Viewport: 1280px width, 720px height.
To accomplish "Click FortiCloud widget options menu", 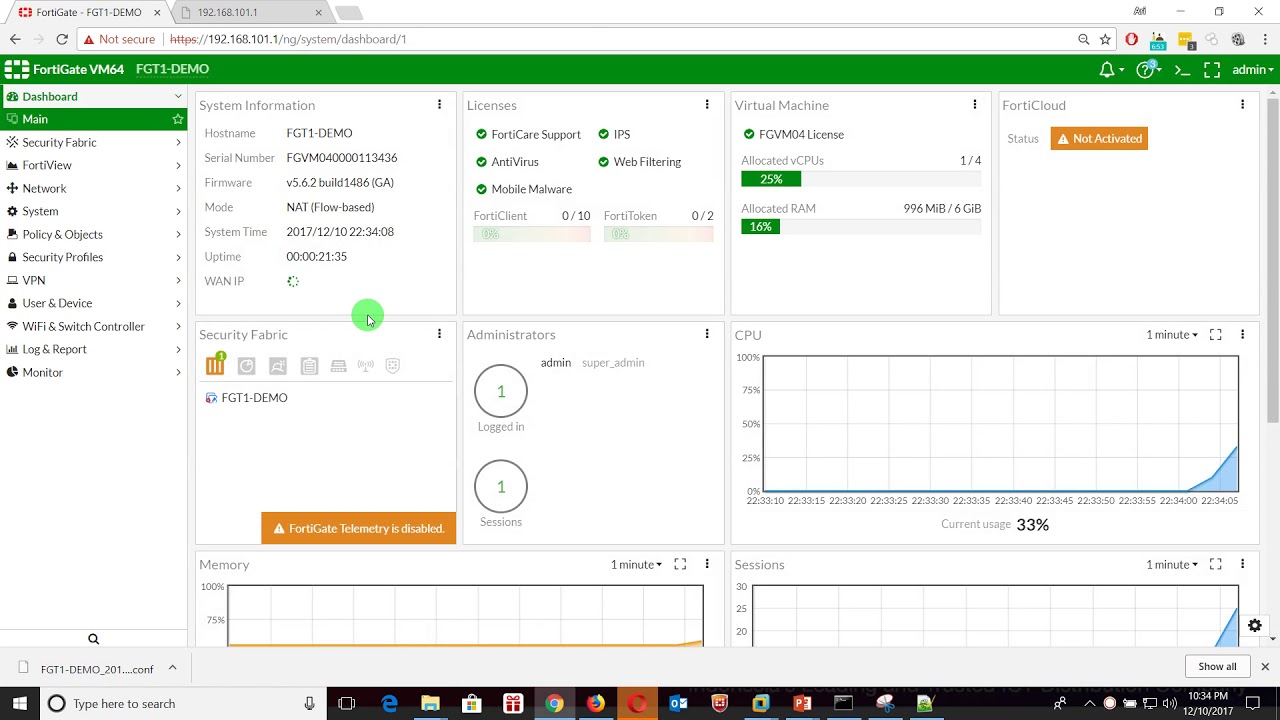I will (1243, 105).
